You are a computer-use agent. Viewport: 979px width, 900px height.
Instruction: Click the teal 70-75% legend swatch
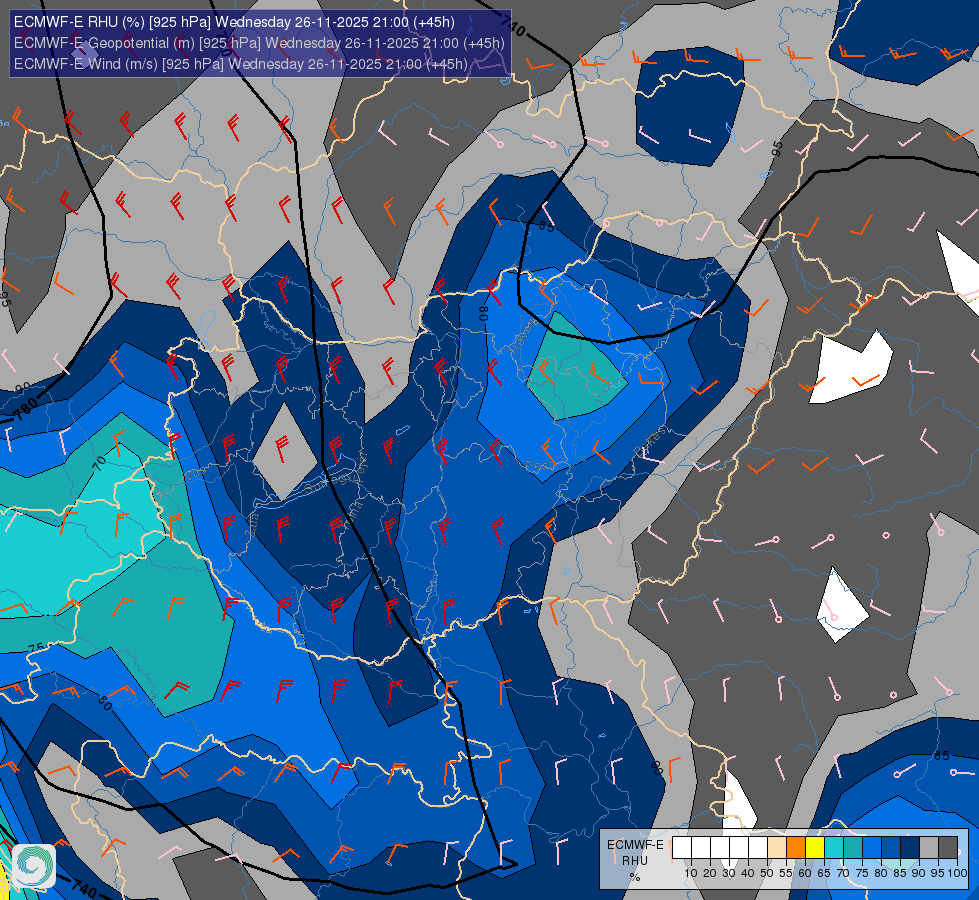854,848
